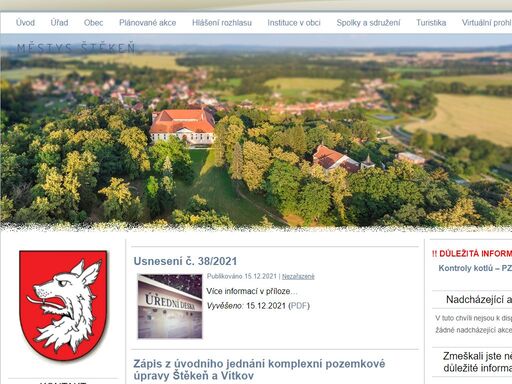Open the PDF attachment link
The width and height of the screenshot is (512, 384).
tap(299, 306)
